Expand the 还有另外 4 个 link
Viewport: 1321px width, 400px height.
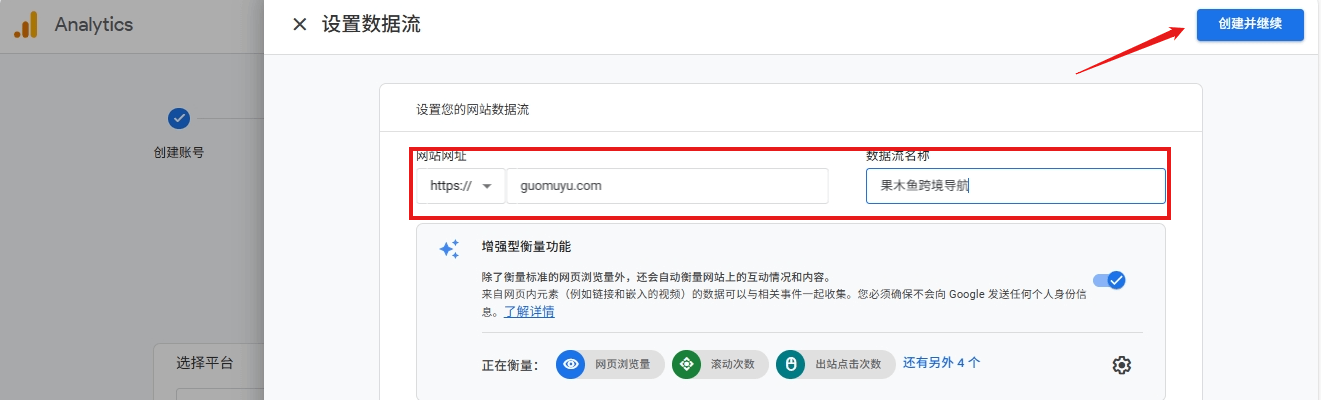(941, 363)
